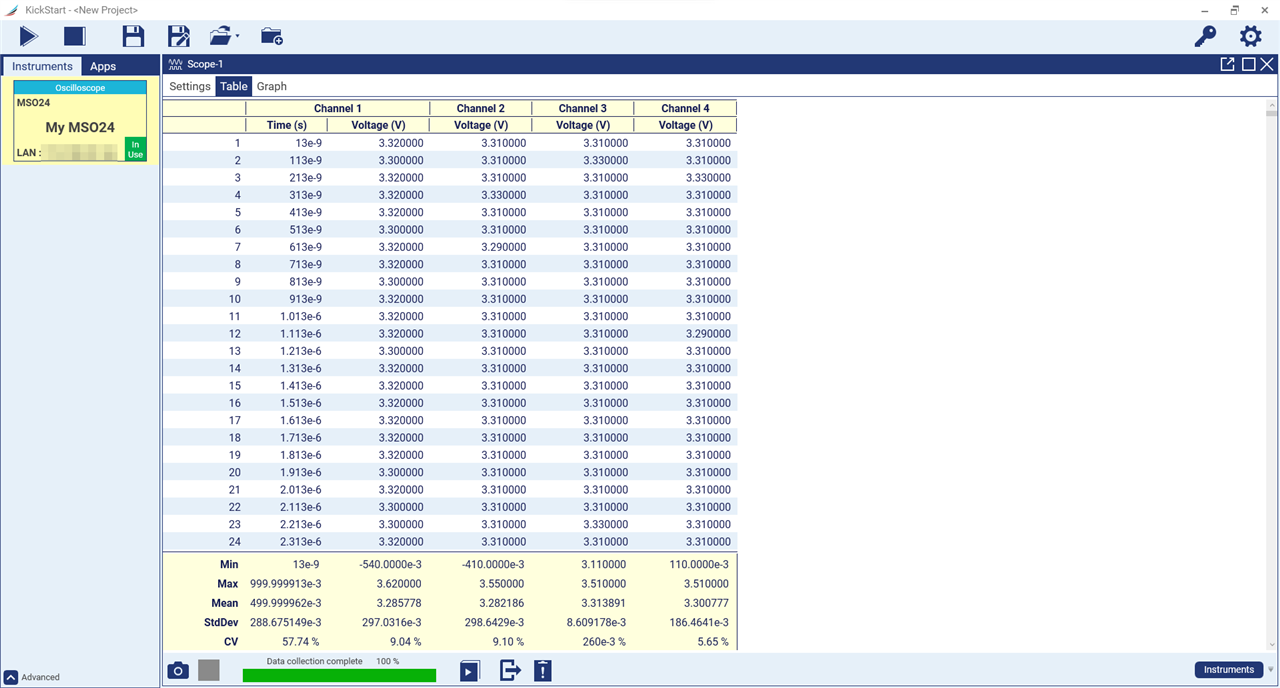Click the CV statistics row label

tap(231, 641)
